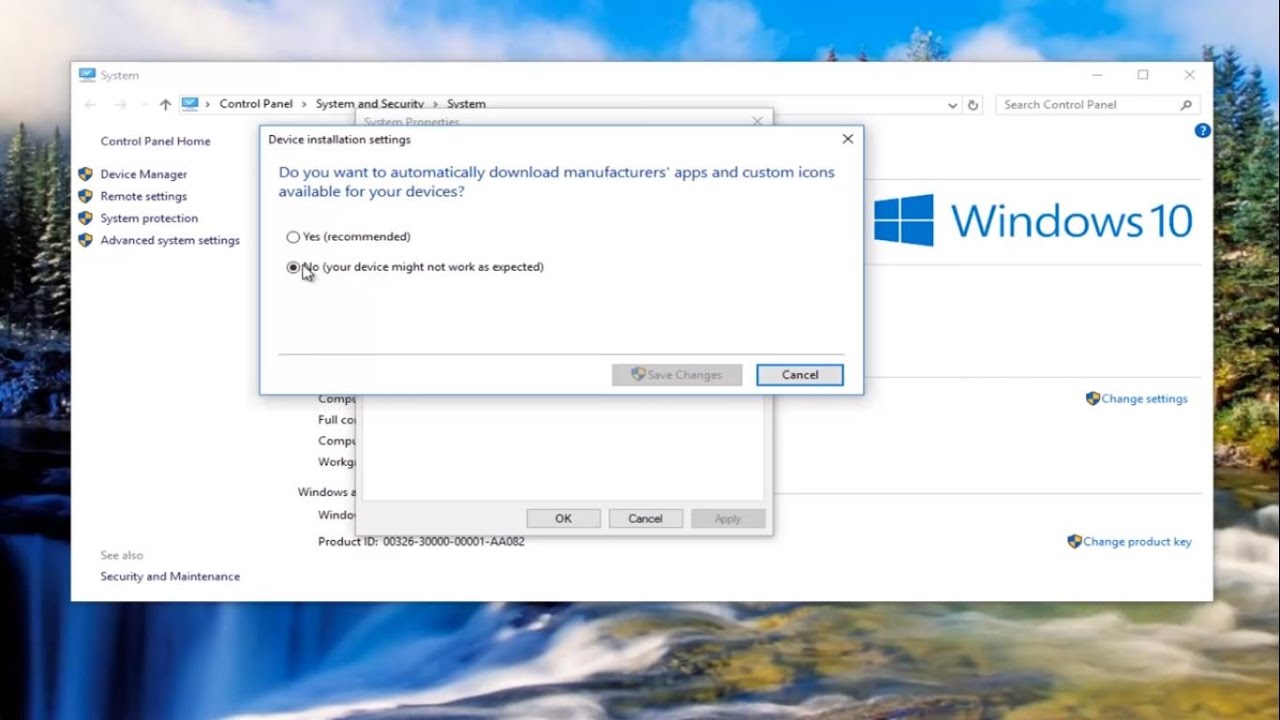Open System protection link

click(x=149, y=218)
